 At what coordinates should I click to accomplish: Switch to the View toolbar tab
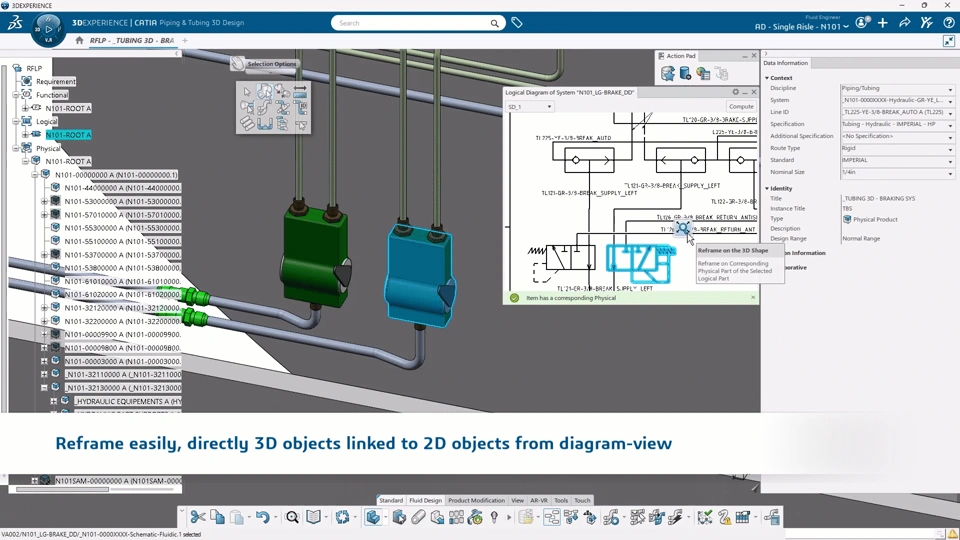pyautogui.click(x=517, y=500)
